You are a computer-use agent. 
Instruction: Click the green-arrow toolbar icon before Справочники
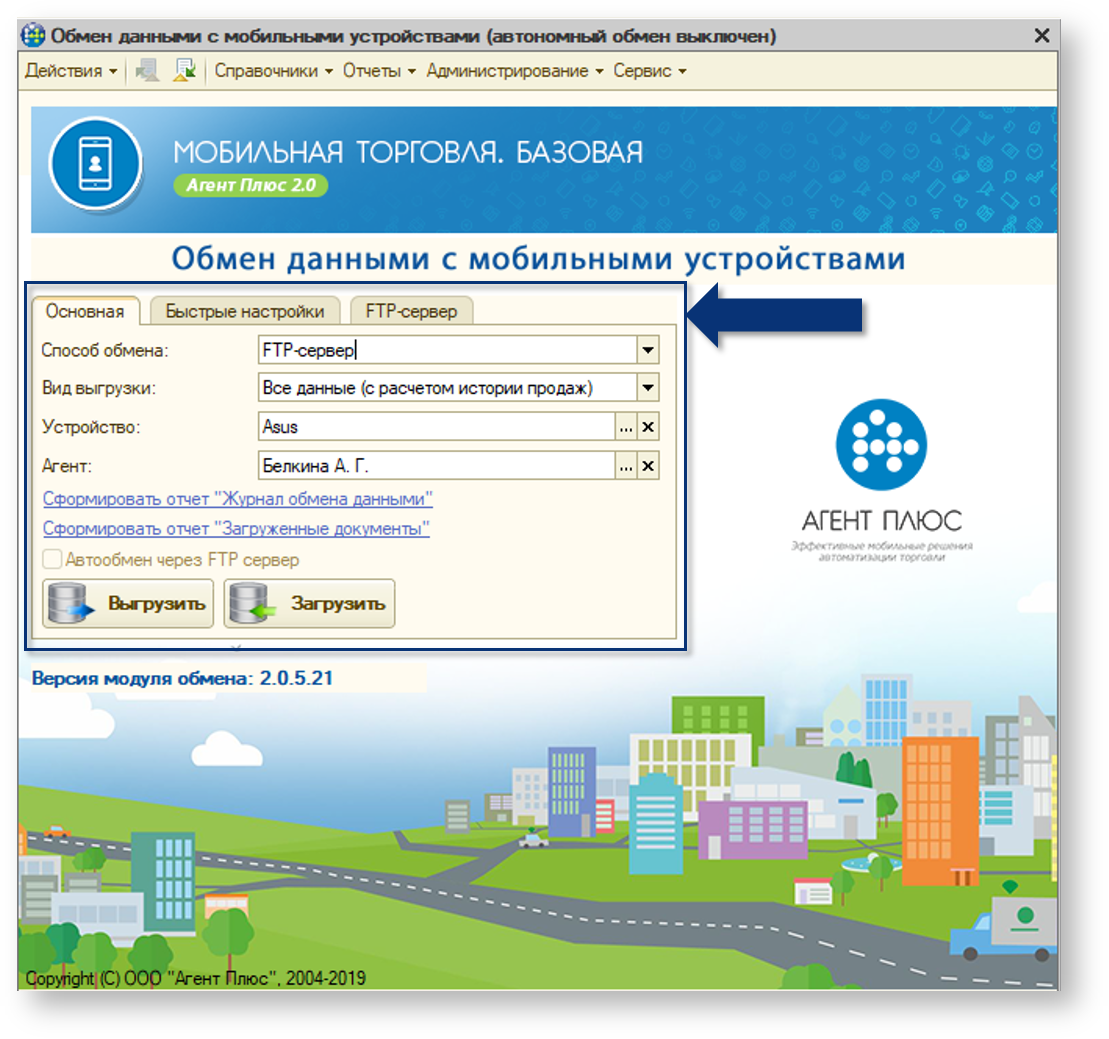click(x=185, y=71)
